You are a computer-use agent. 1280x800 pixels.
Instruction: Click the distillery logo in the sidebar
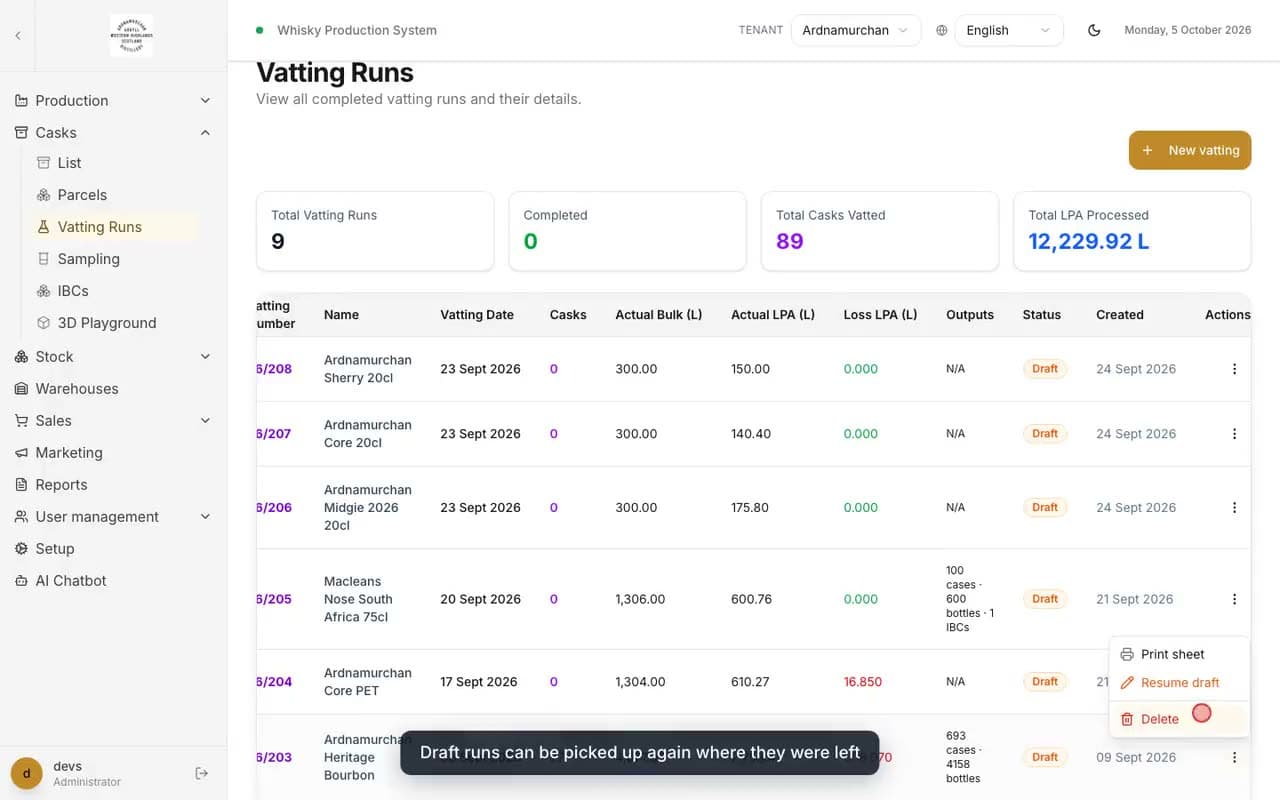point(131,35)
